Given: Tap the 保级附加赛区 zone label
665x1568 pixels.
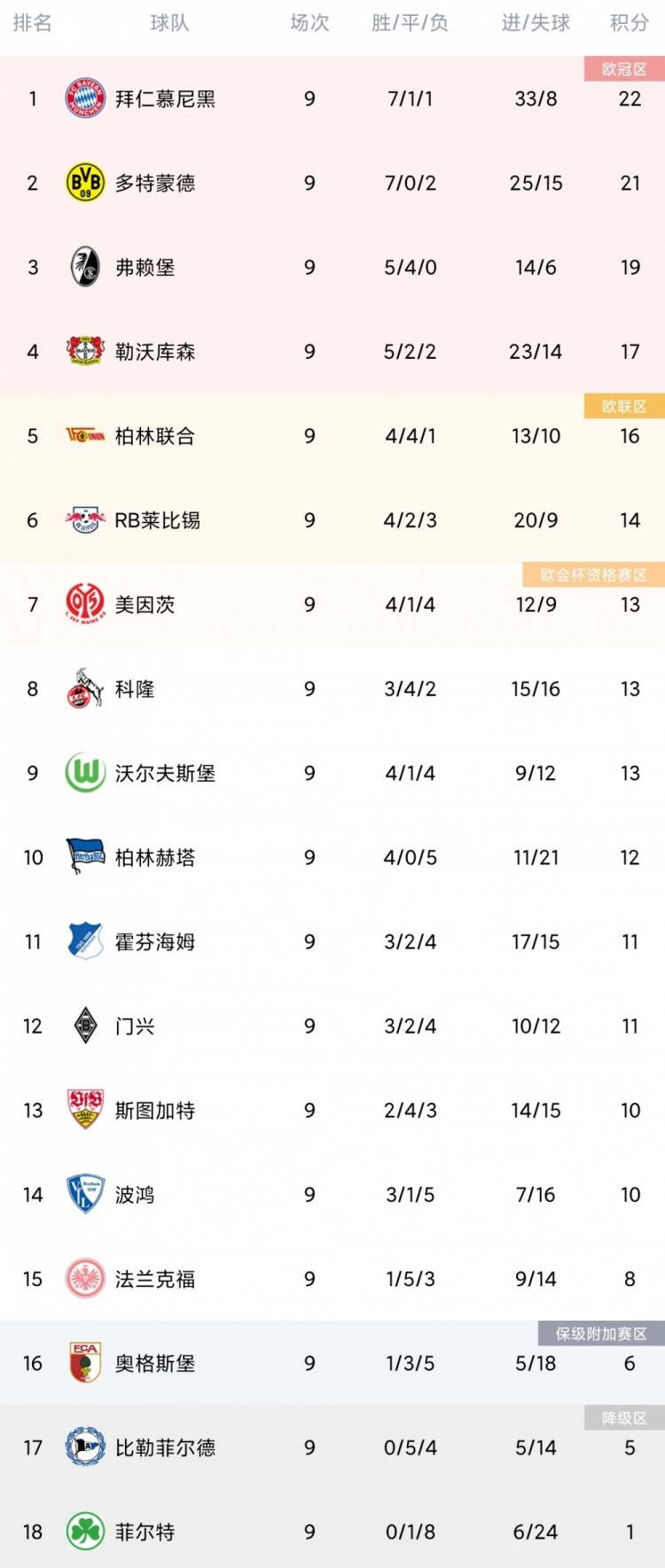Looking at the screenshot, I should (x=601, y=1333).
